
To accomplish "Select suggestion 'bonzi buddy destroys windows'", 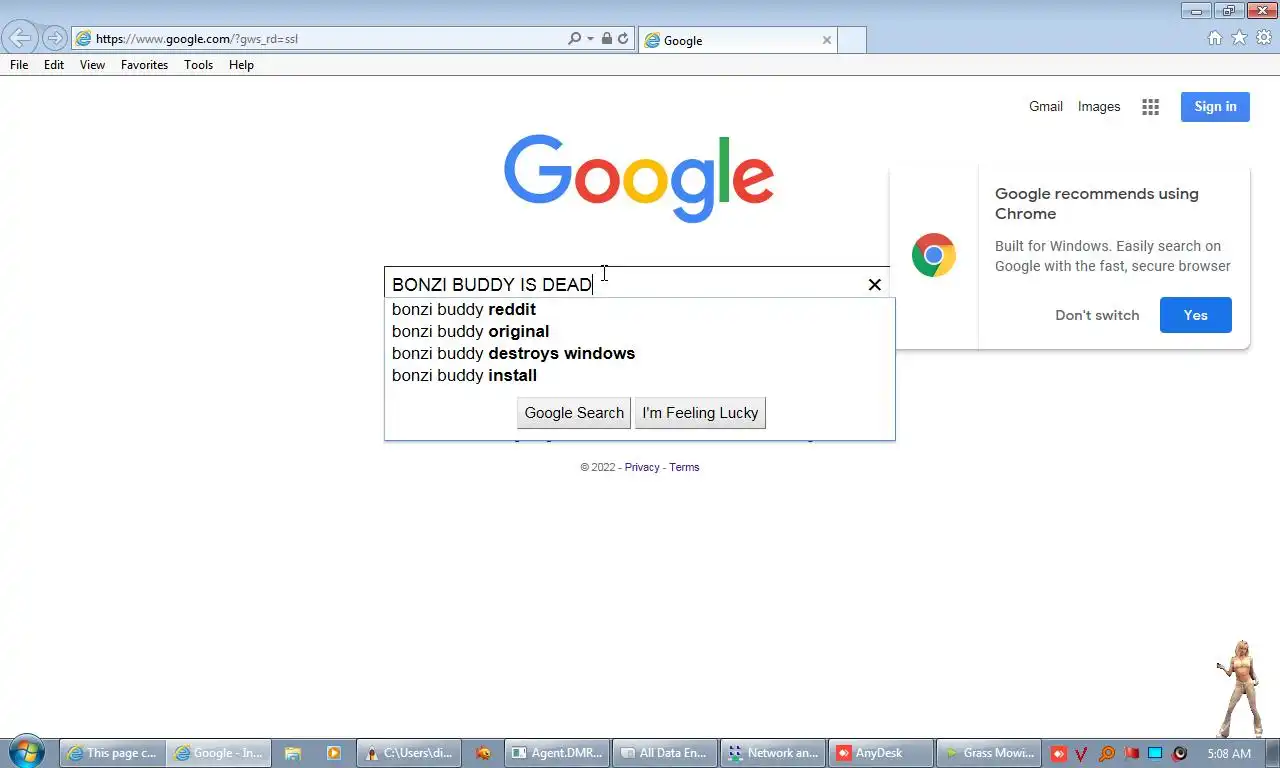I will [639, 353].
